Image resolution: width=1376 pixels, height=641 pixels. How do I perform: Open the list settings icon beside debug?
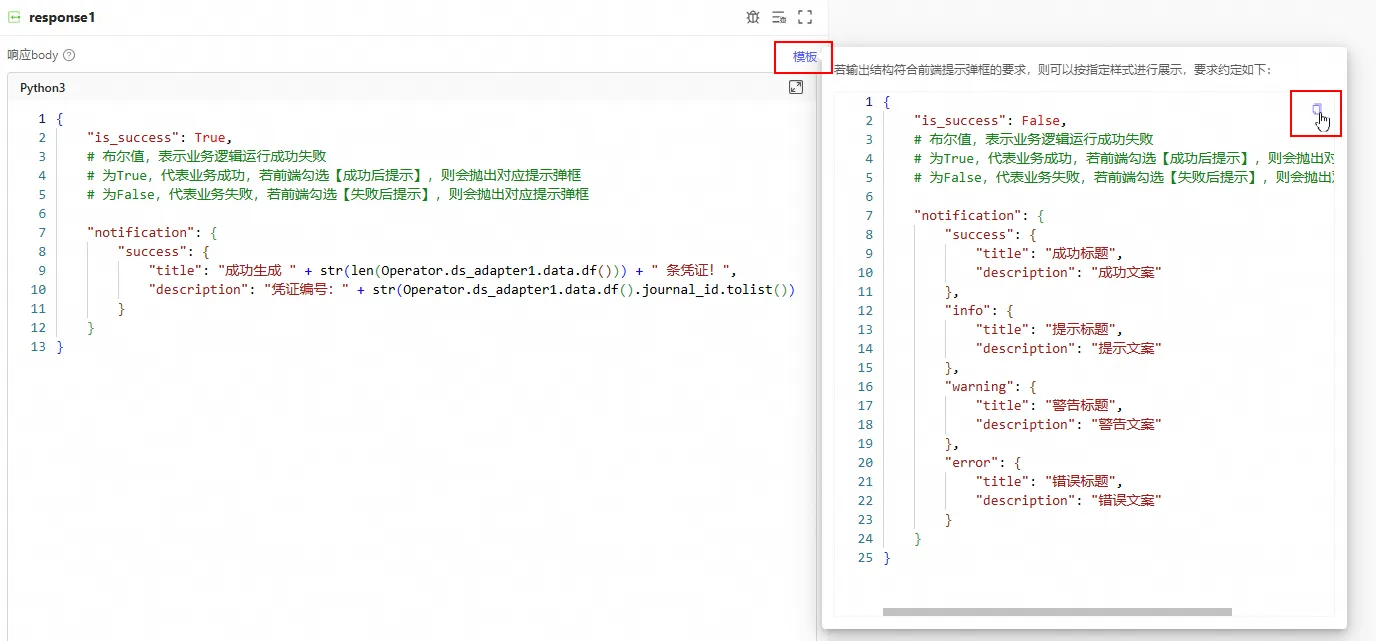pos(778,17)
